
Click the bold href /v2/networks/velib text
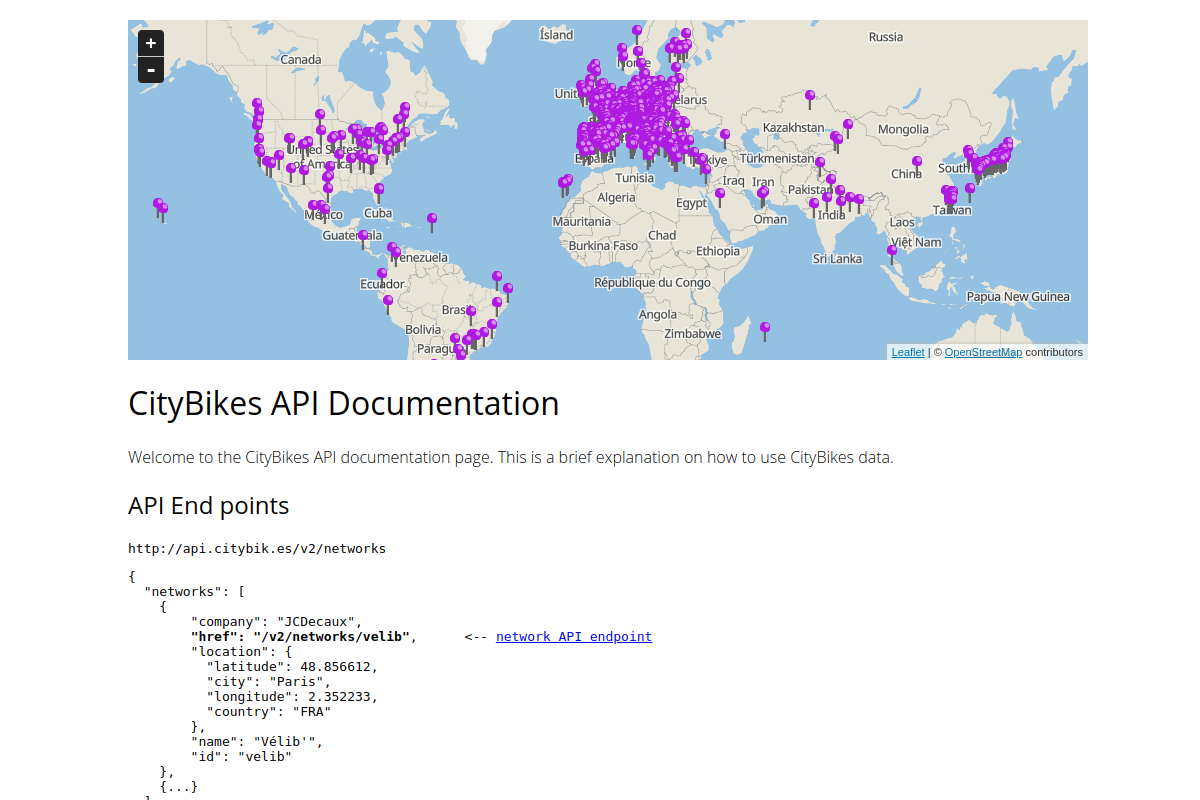pos(300,636)
